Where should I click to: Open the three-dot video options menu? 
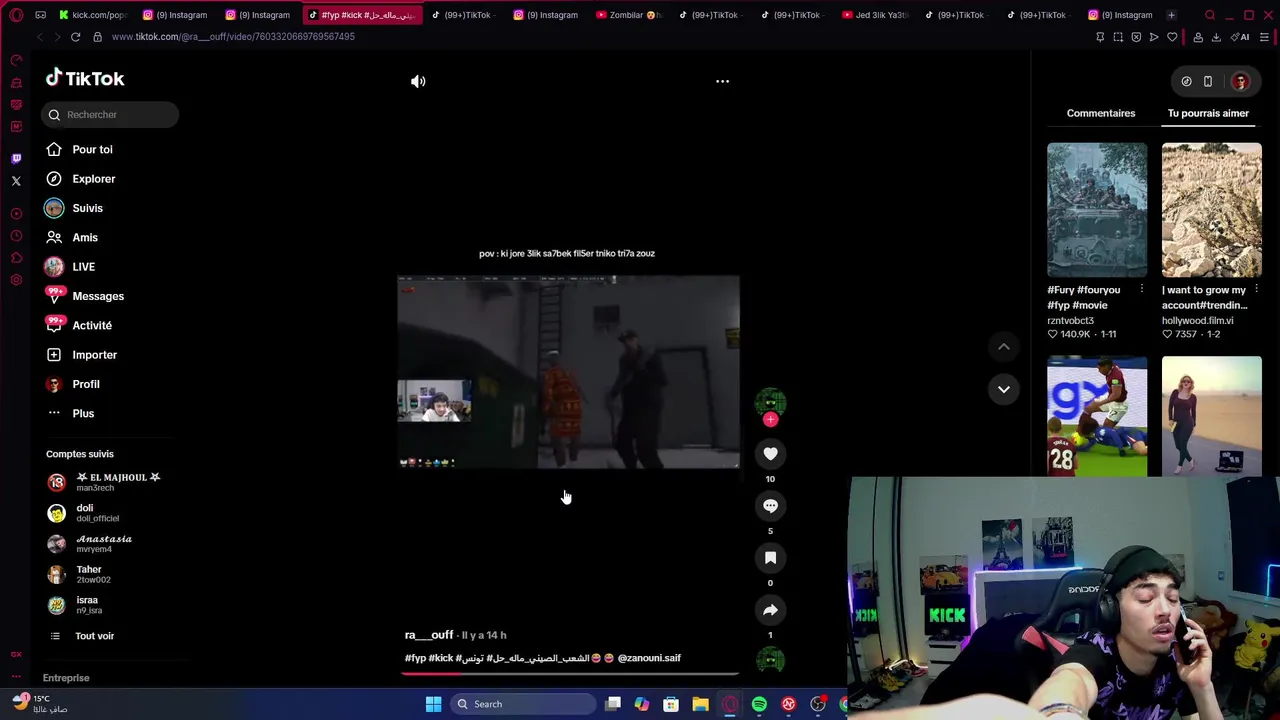pyautogui.click(x=722, y=82)
